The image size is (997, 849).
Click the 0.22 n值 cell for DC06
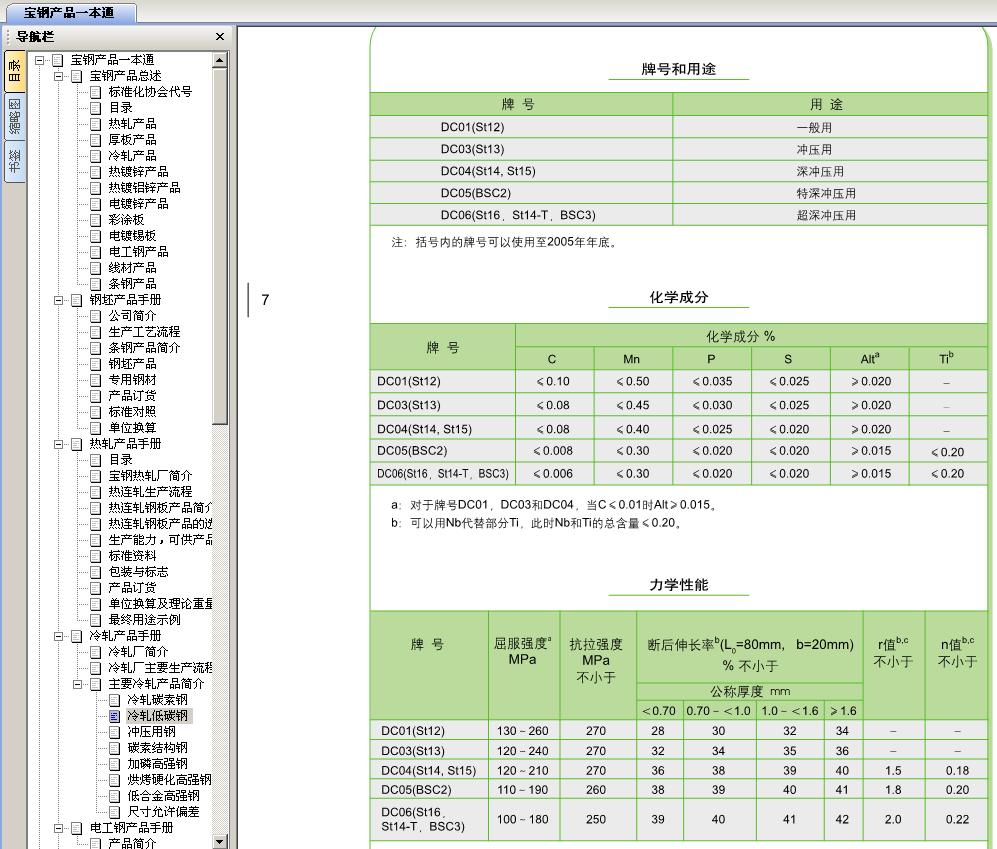pyautogui.click(x=957, y=820)
